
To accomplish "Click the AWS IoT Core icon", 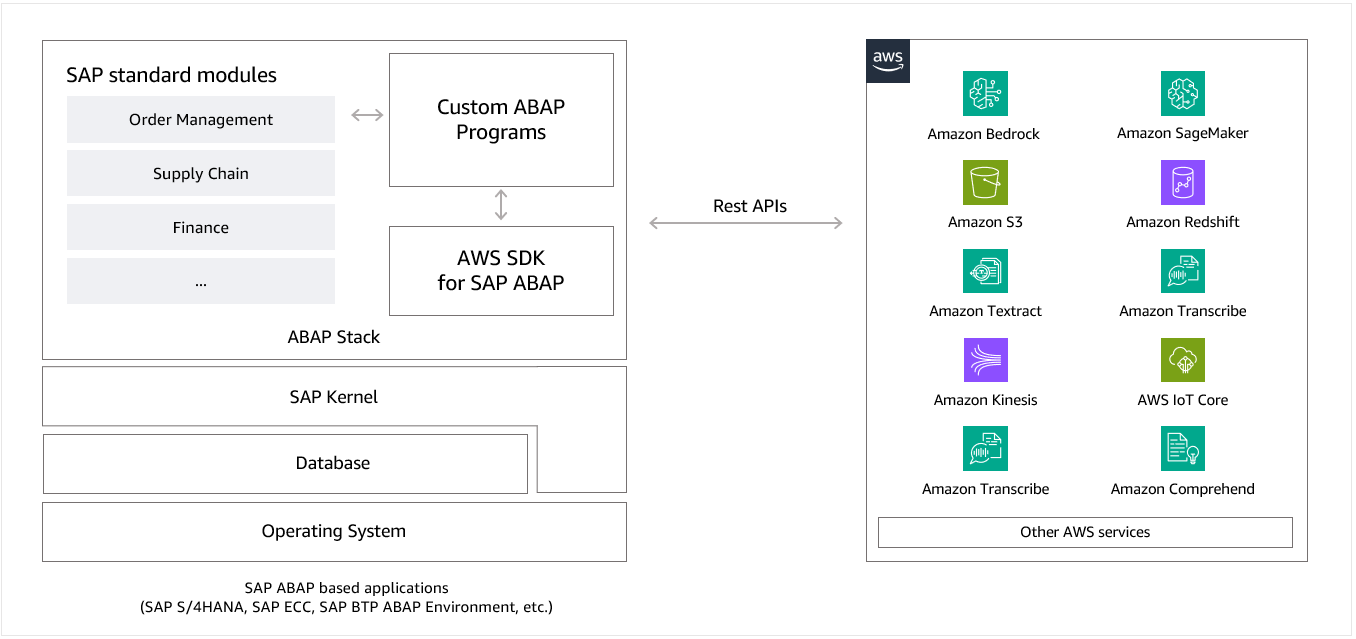I will coord(1182,359).
